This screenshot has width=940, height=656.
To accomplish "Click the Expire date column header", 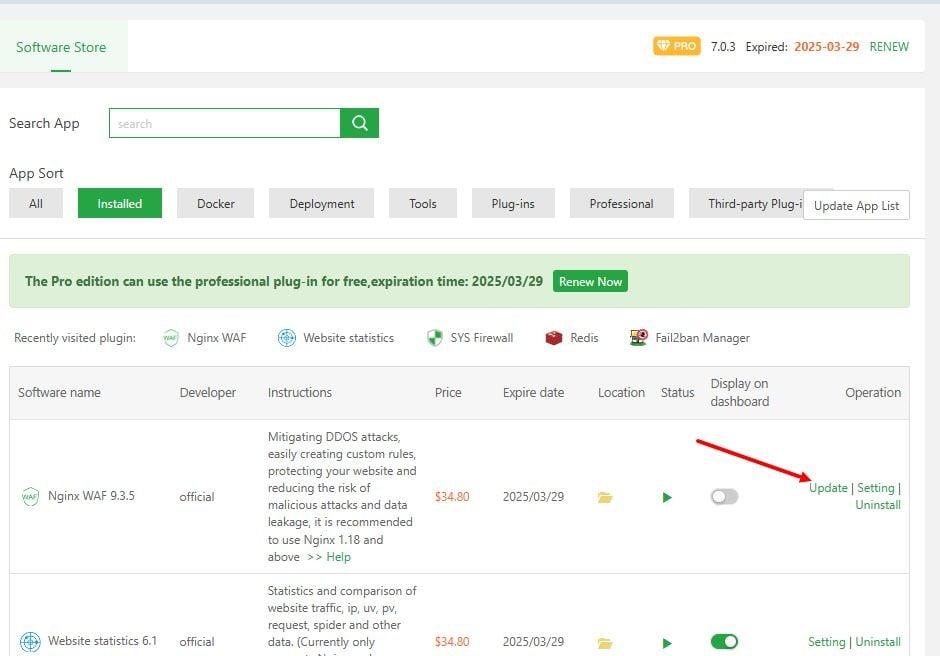I will point(533,393).
